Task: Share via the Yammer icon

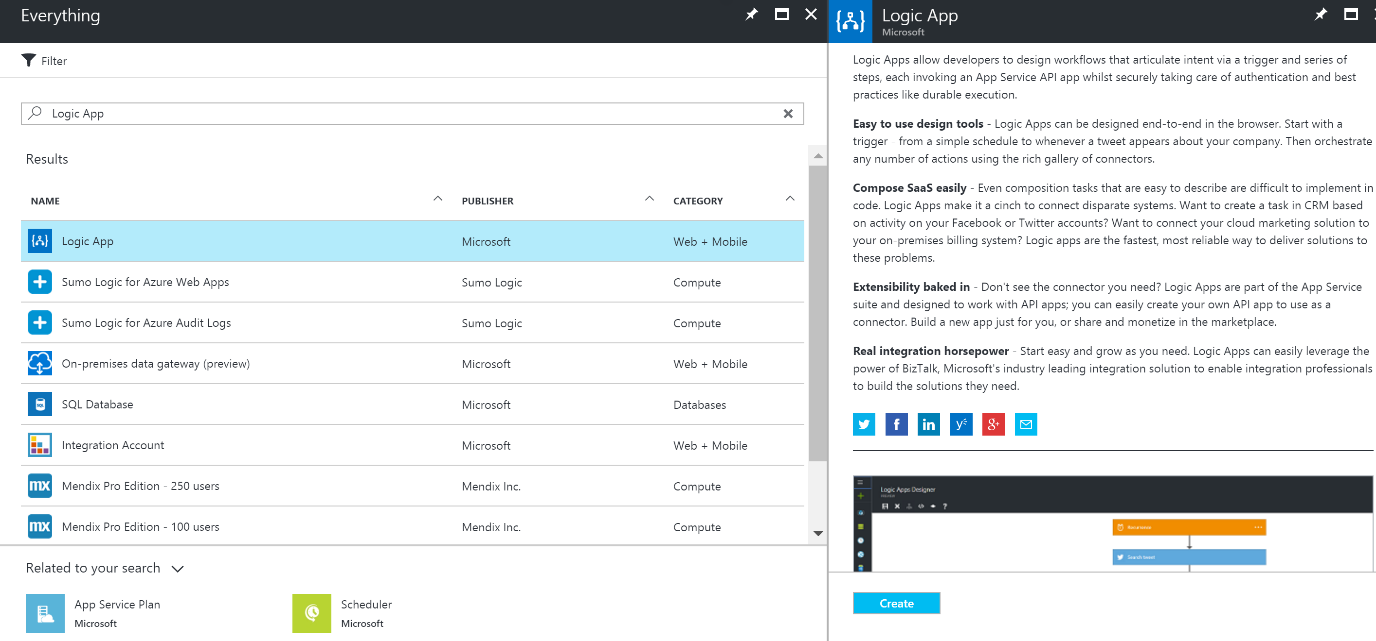Action: click(x=961, y=425)
